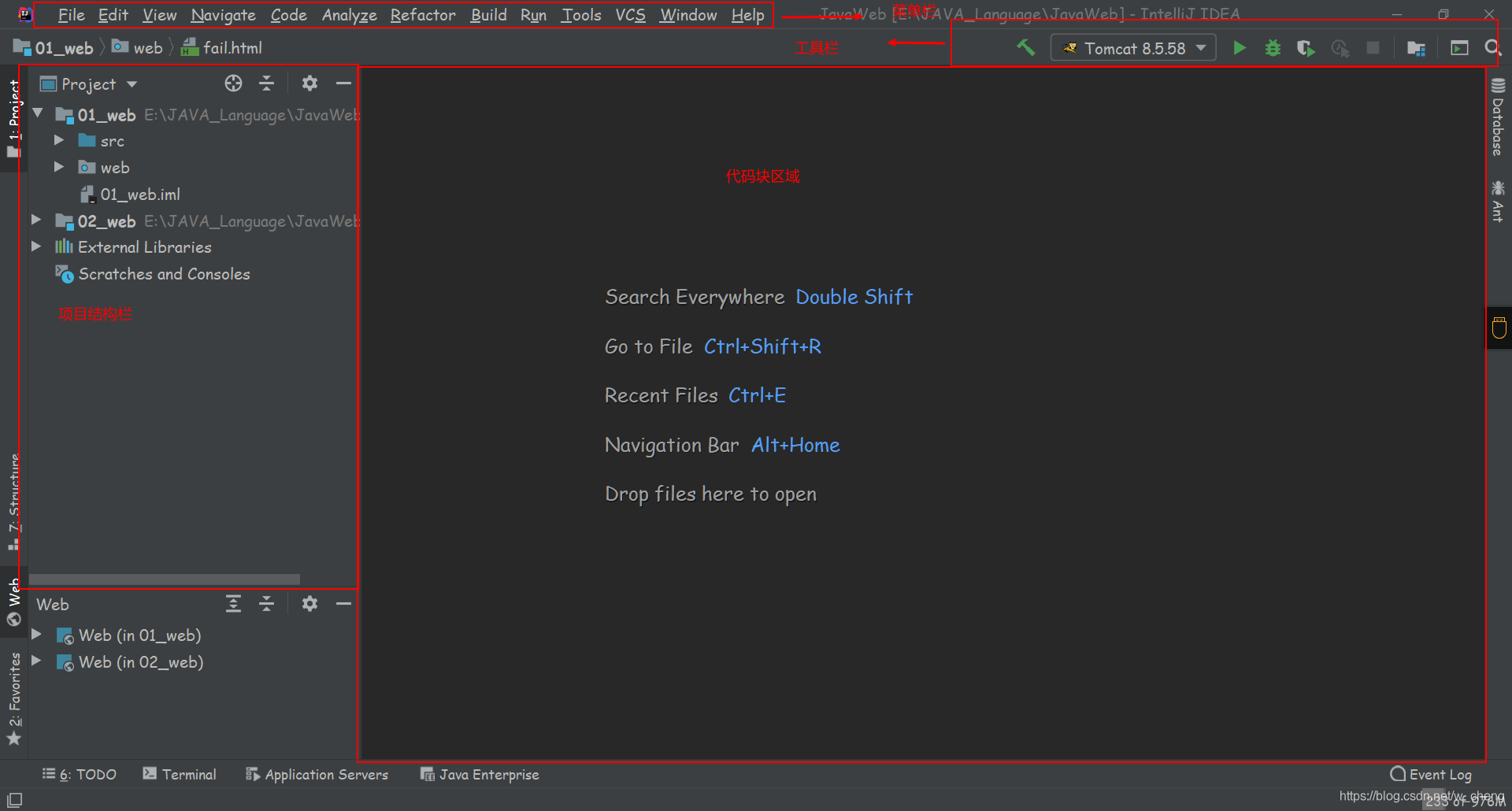This screenshot has height=811, width=1512.
Task: Expand Web (in 01_web) node
Action: click(36, 634)
